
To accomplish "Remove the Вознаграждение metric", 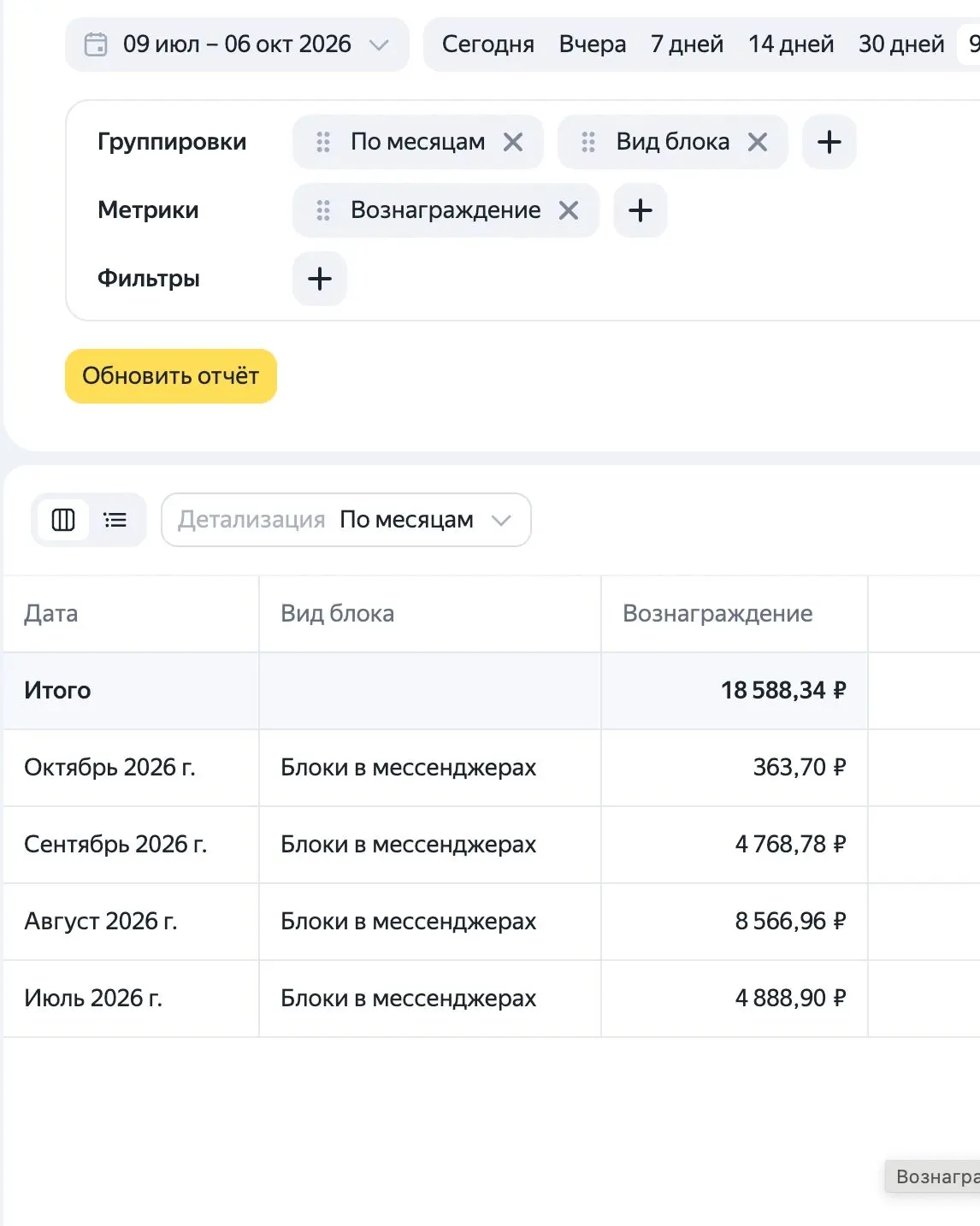I will pyautogui.click(x=569, y=210).
